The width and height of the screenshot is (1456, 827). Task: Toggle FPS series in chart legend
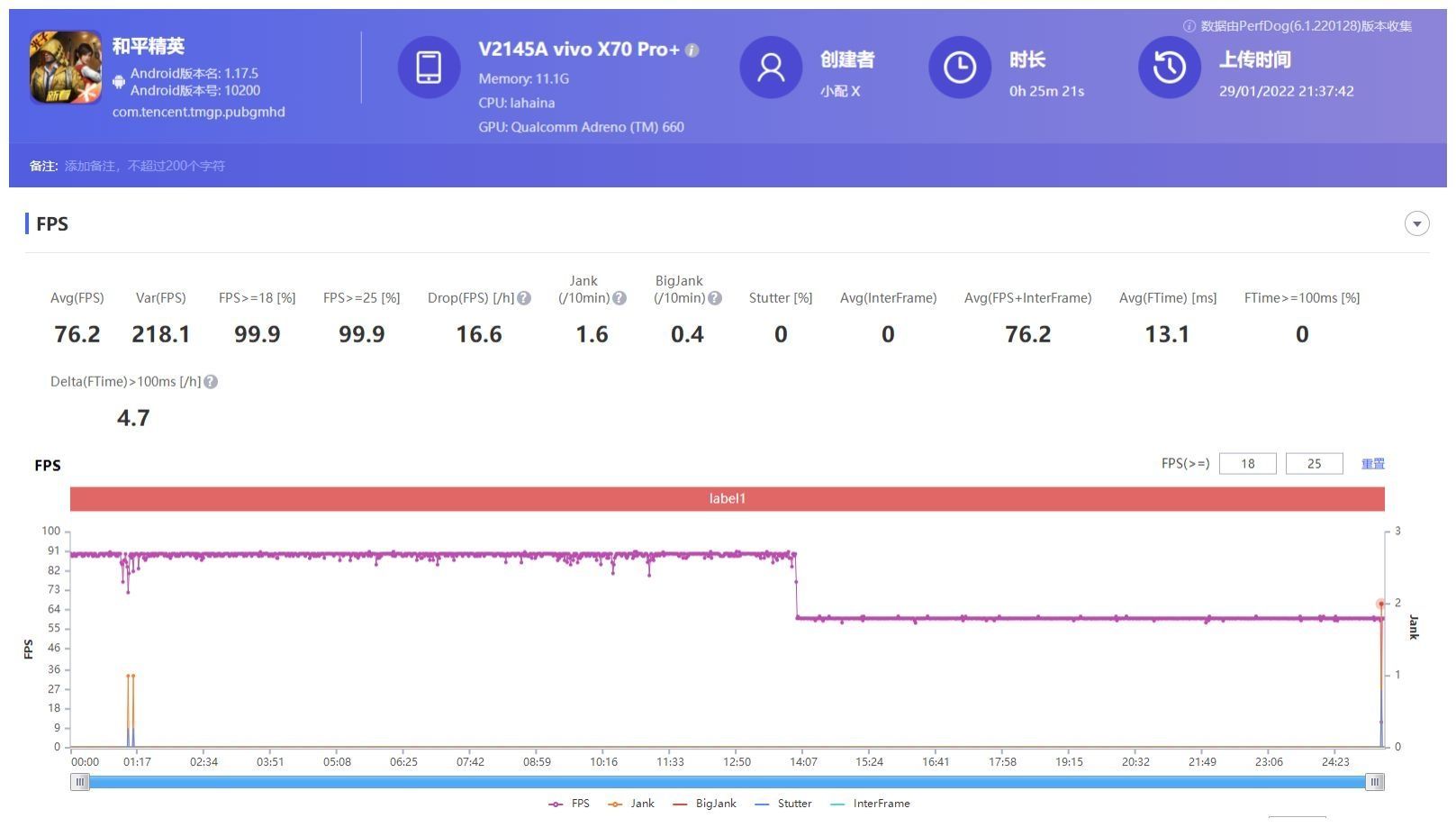pos(569,804)
